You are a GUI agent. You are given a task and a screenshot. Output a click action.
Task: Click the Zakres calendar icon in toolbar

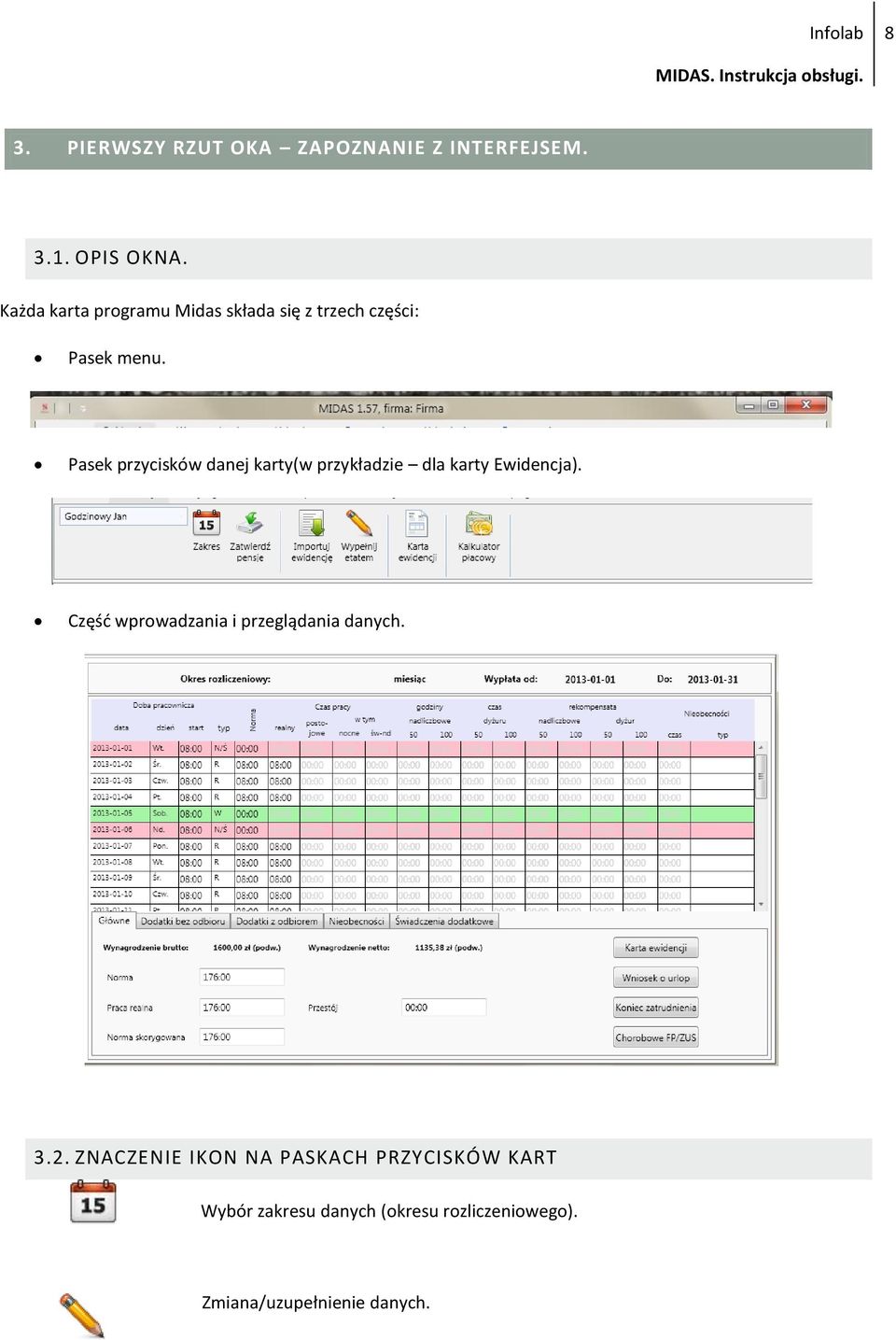pos(206,524)
